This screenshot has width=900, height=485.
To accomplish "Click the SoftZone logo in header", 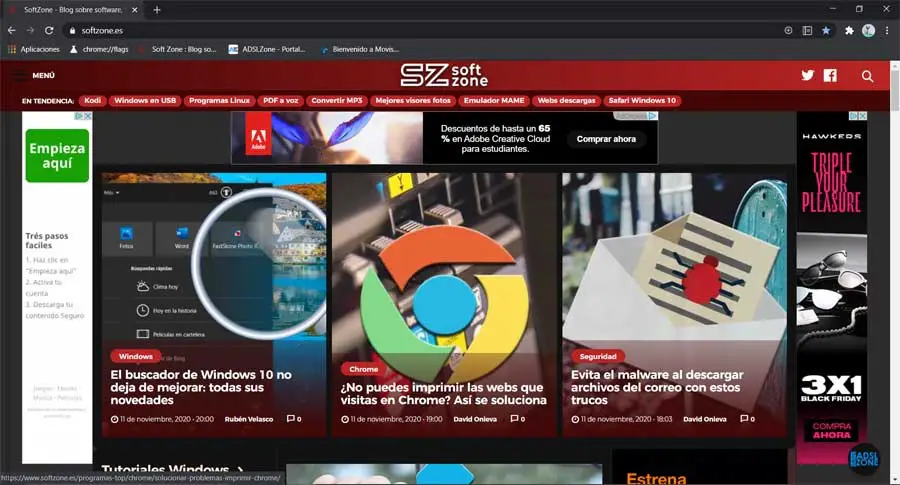I will pyautogui.click(x=444, y=75).
